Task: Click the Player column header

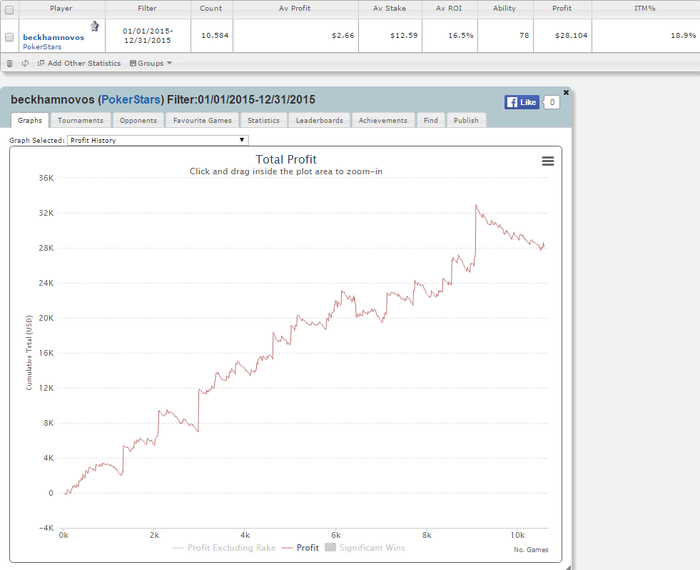Action: pos(61,8)
